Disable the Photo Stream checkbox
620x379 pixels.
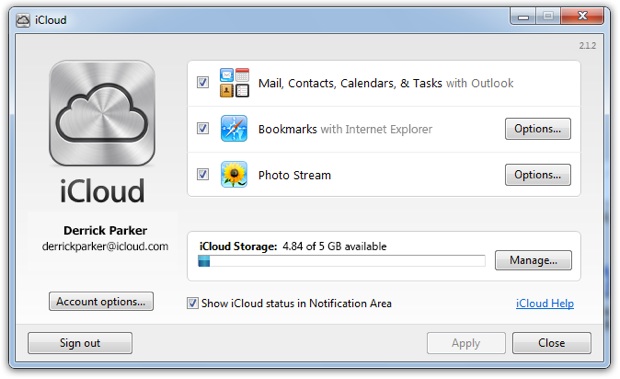(x=203, y=174)
